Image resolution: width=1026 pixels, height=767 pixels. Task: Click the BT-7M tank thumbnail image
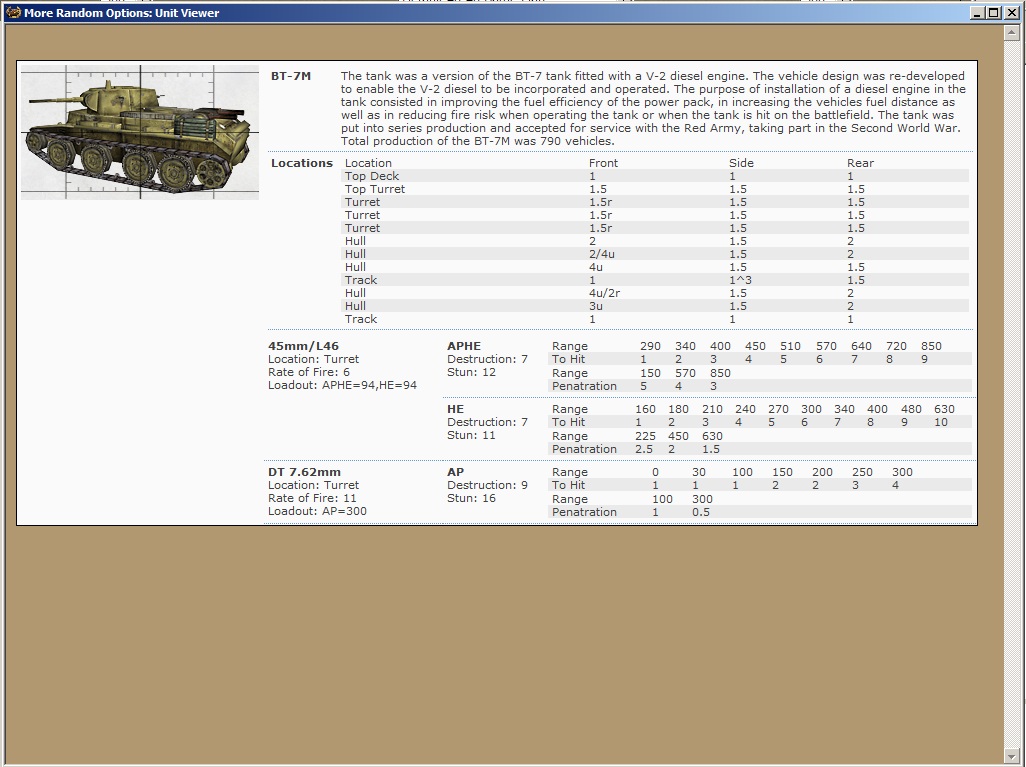[140, 132]
